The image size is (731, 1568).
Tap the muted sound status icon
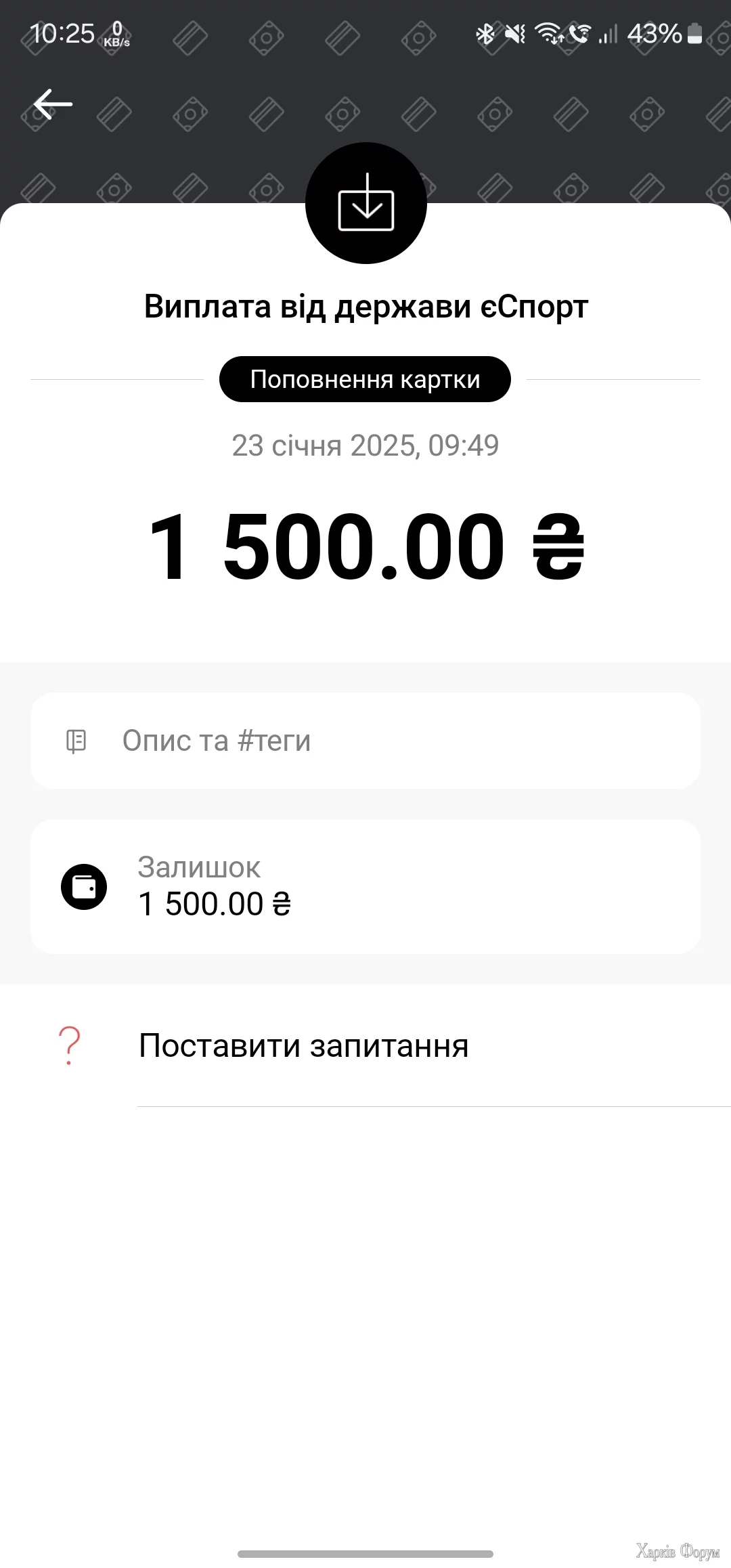[x=515, y=33]
